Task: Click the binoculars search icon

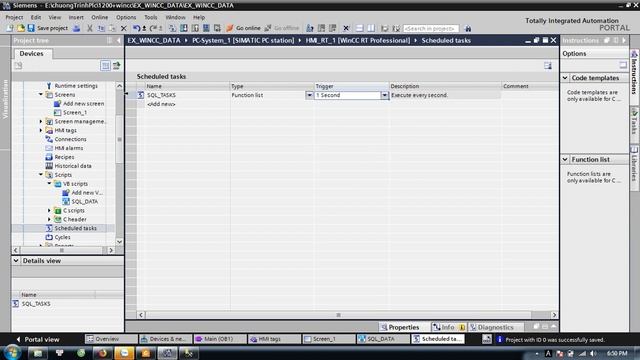Action: pyautogui.click(x=468, y=28)
